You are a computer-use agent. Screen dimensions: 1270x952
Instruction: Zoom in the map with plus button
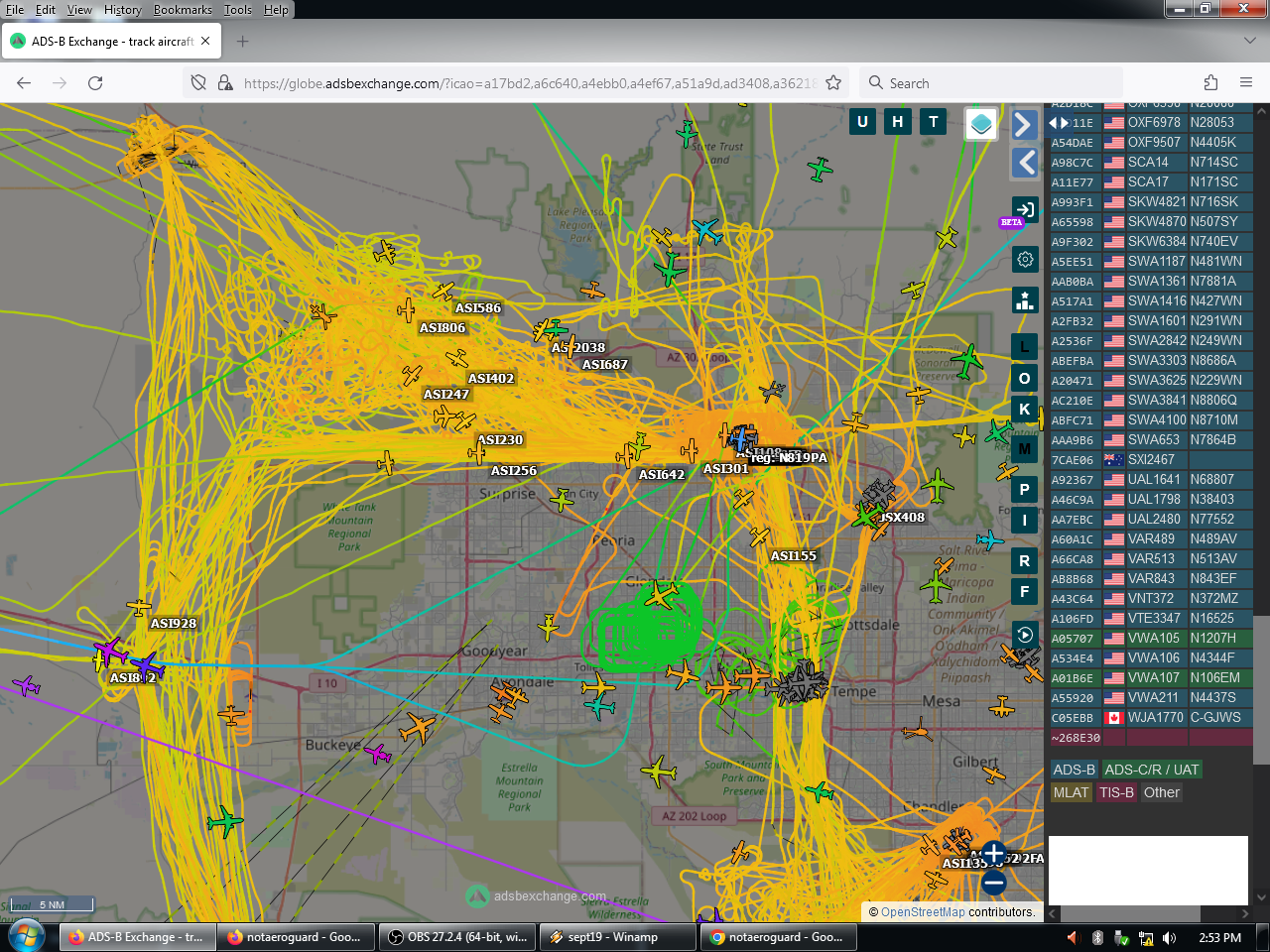pos(993,852)
